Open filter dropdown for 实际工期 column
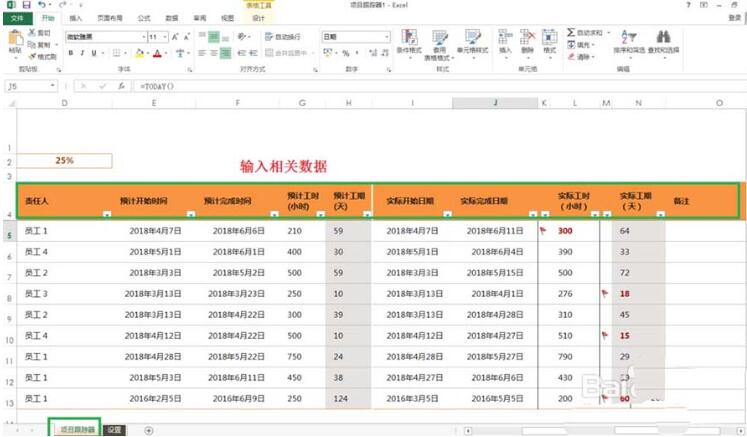 660,214
